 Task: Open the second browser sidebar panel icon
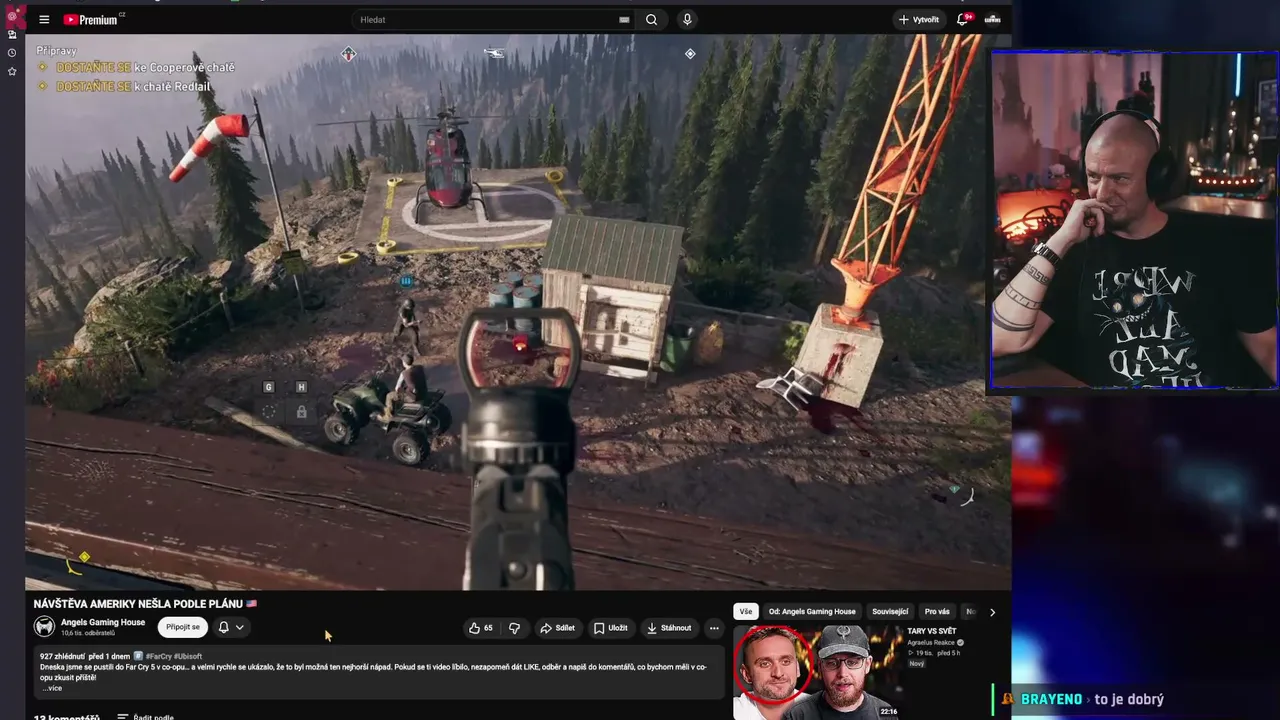tap(12, 34)
